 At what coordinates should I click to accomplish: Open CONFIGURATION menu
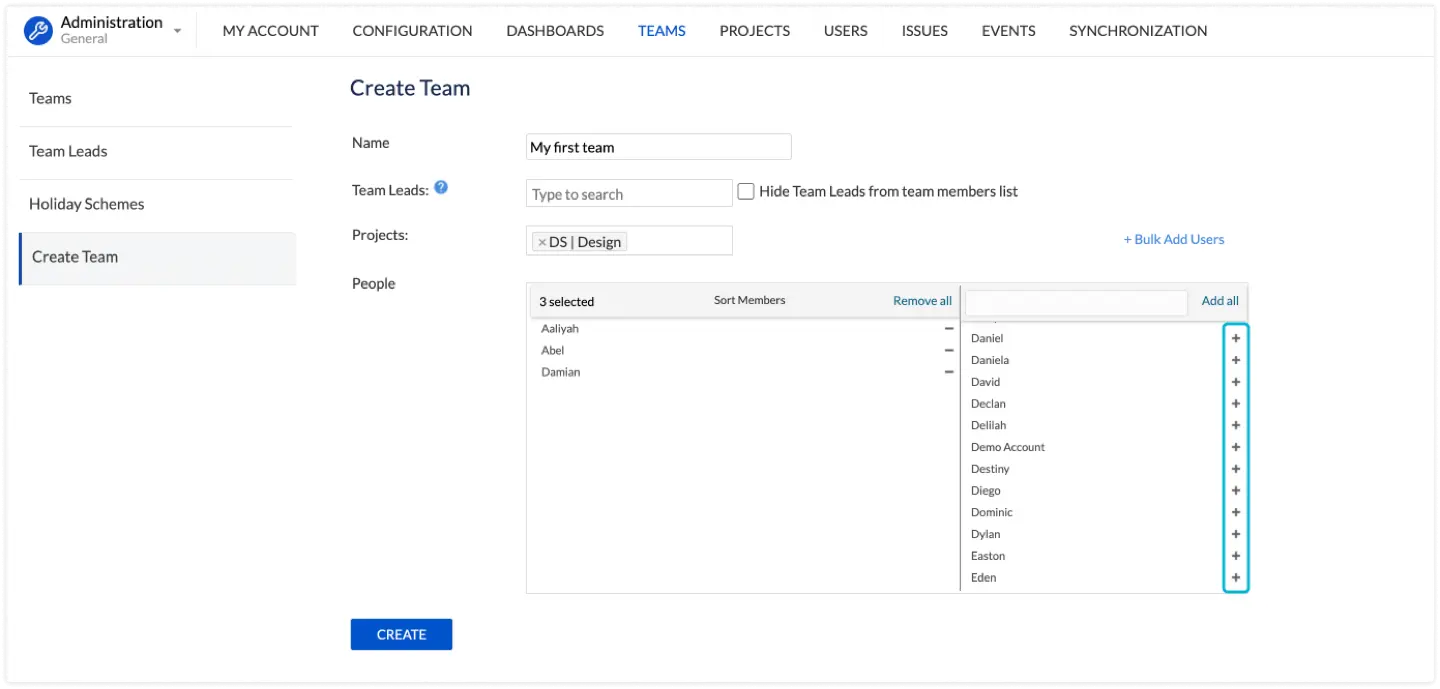[412, 31]
